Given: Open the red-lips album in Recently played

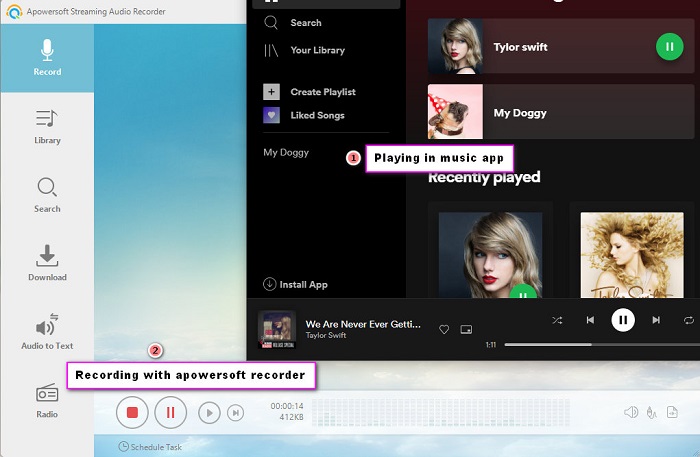Looking at the screenshot, I should point(491,255).
